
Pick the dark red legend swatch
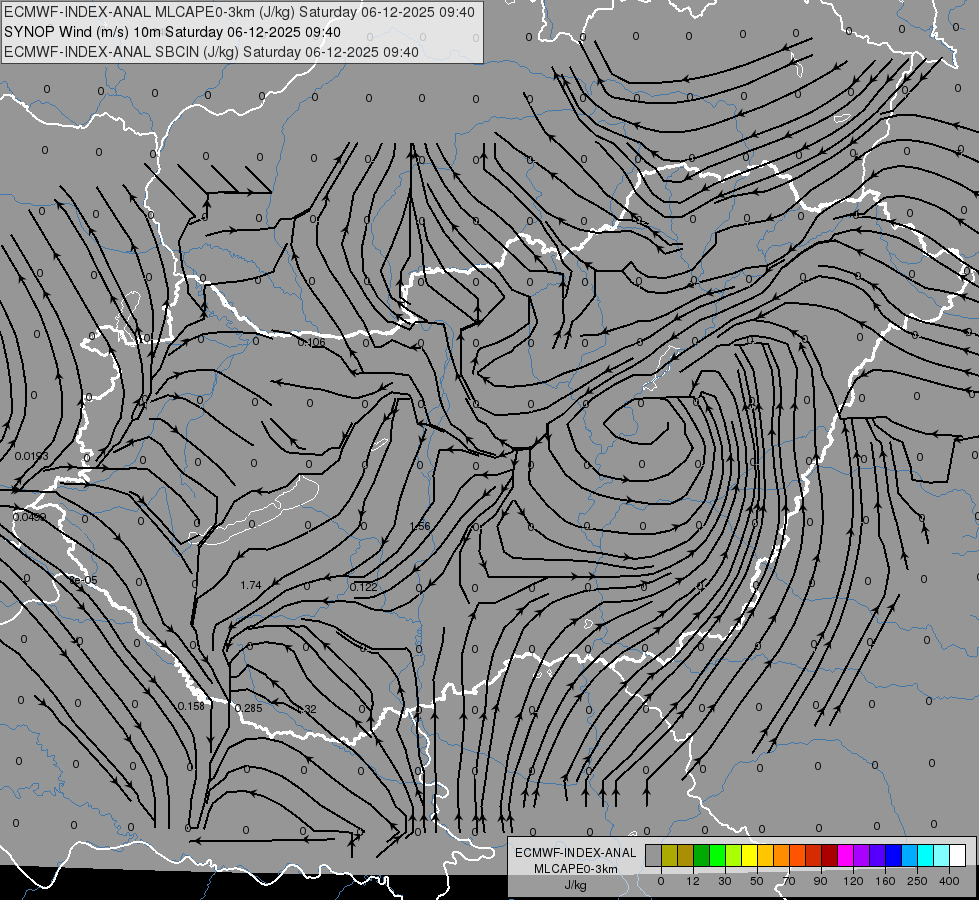tap(830, 856)
